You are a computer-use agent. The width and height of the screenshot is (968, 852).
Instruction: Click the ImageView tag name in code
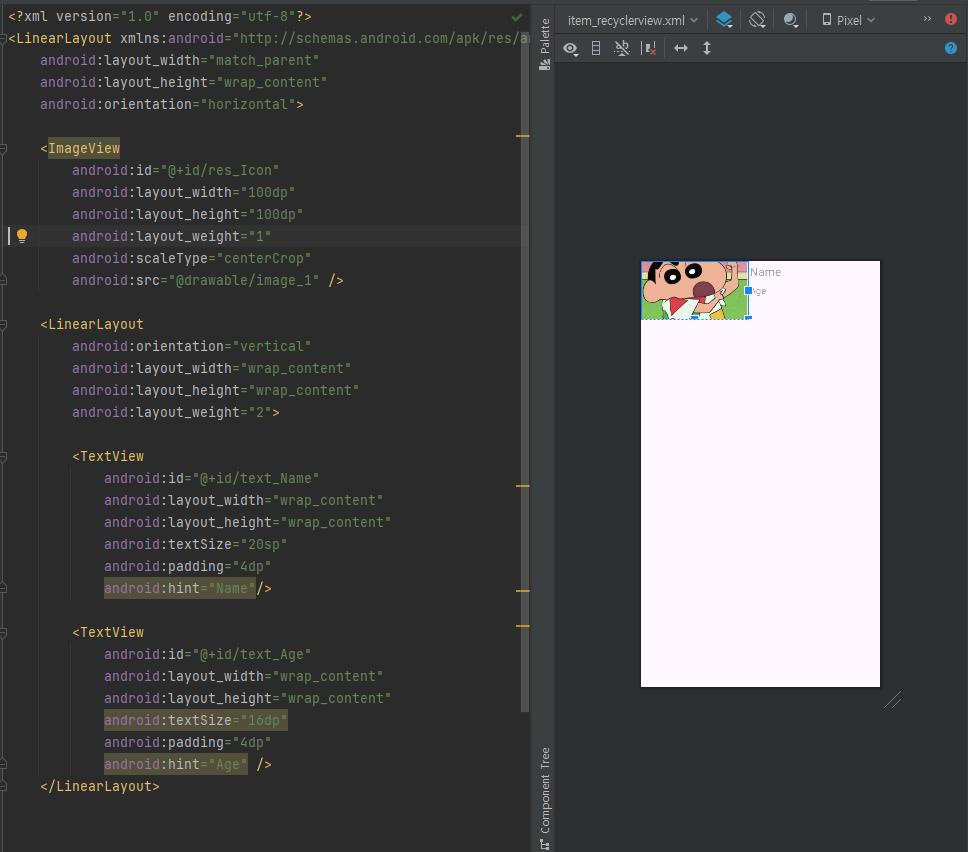(x=84, y=149)
